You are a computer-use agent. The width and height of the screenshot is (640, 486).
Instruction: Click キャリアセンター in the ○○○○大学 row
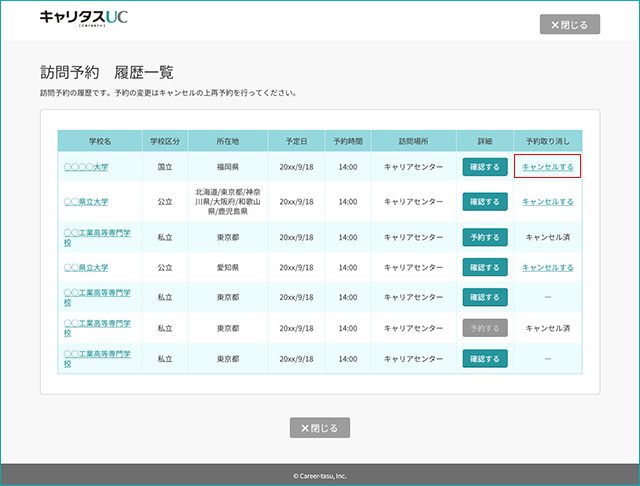413,167
